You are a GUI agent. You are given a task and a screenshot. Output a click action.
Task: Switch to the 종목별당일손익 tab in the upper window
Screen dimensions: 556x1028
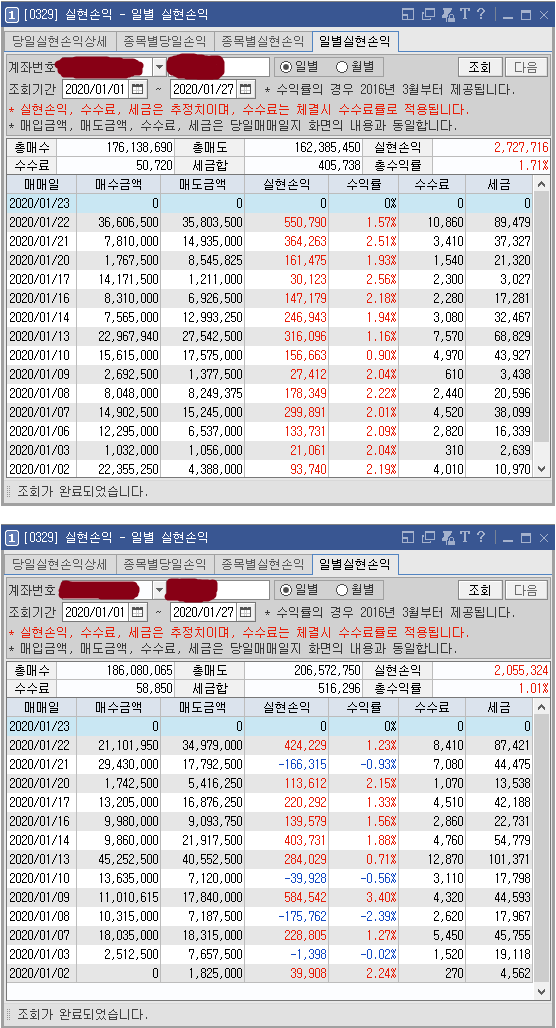[165, 41]
